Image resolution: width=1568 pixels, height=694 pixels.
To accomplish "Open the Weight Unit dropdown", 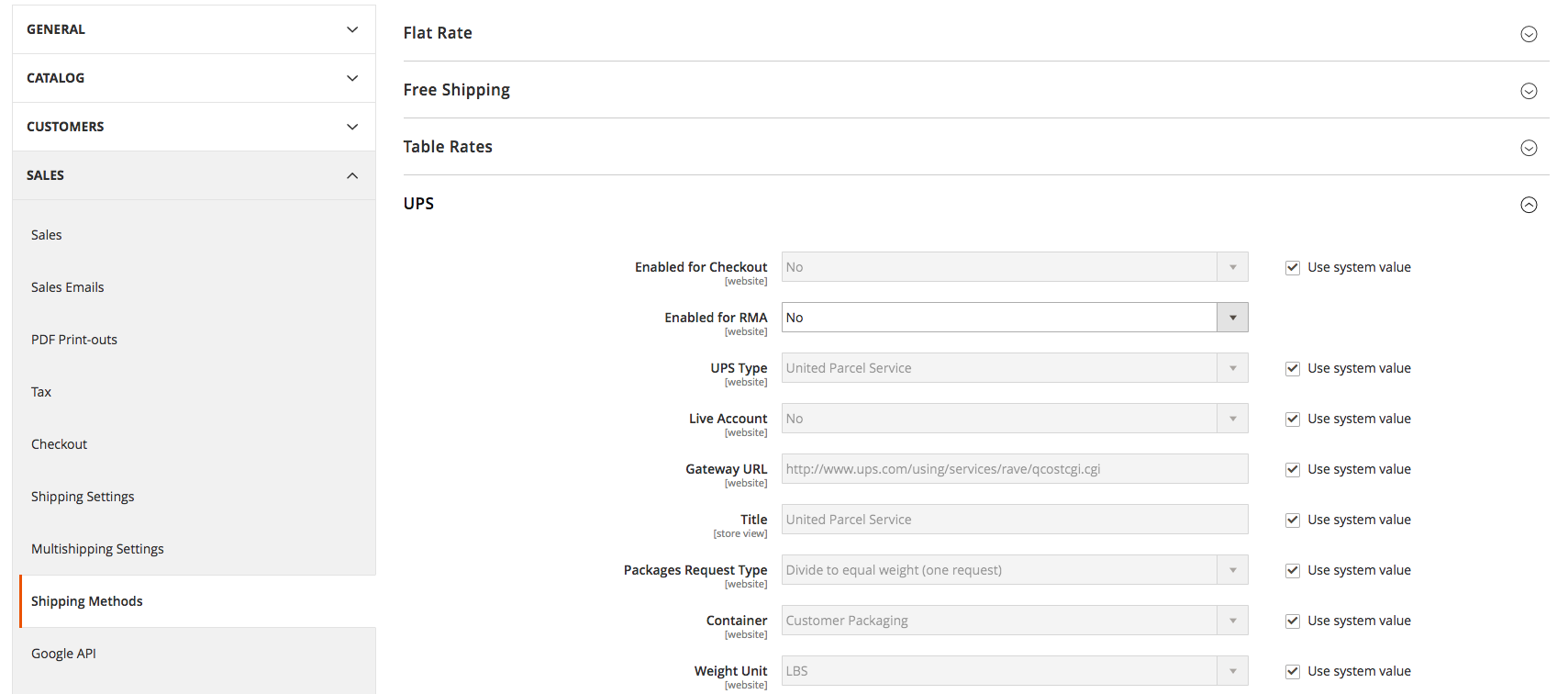I will pos(1015,671).
